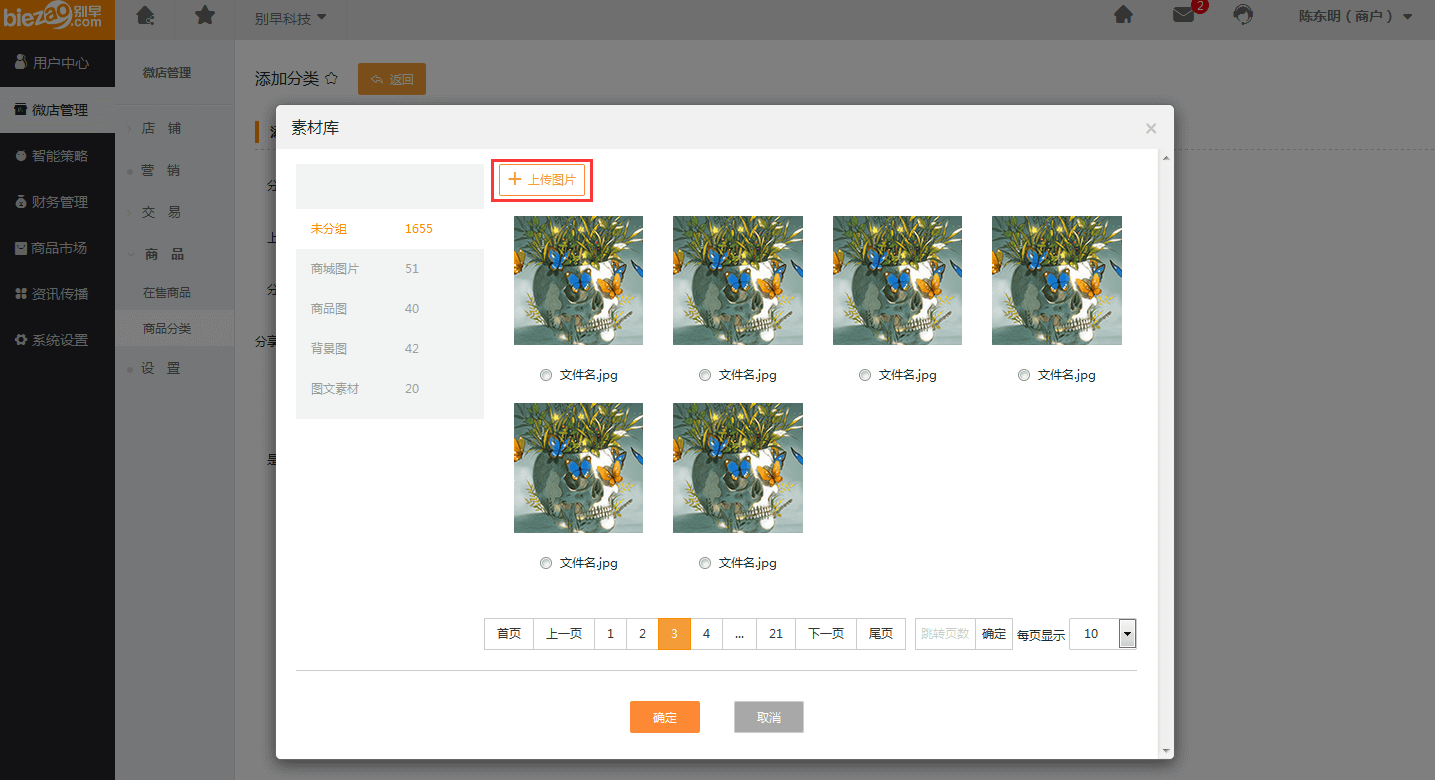Screen dimensions: 1435x780
Task: Go to 首页 first page
Action: pos(509,634)
